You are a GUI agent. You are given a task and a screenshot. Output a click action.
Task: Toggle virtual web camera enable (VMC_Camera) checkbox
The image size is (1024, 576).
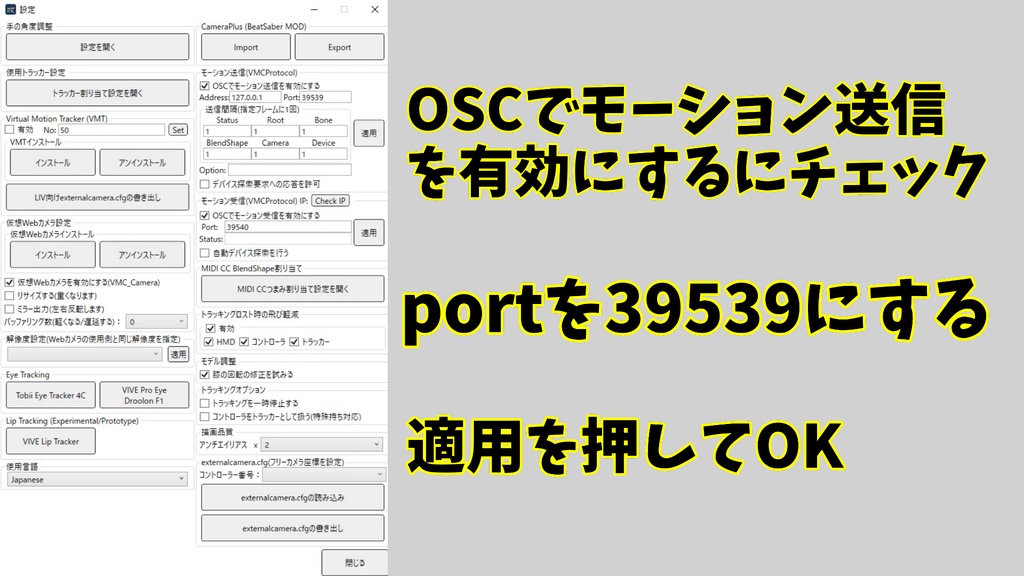tap(10, 282)
